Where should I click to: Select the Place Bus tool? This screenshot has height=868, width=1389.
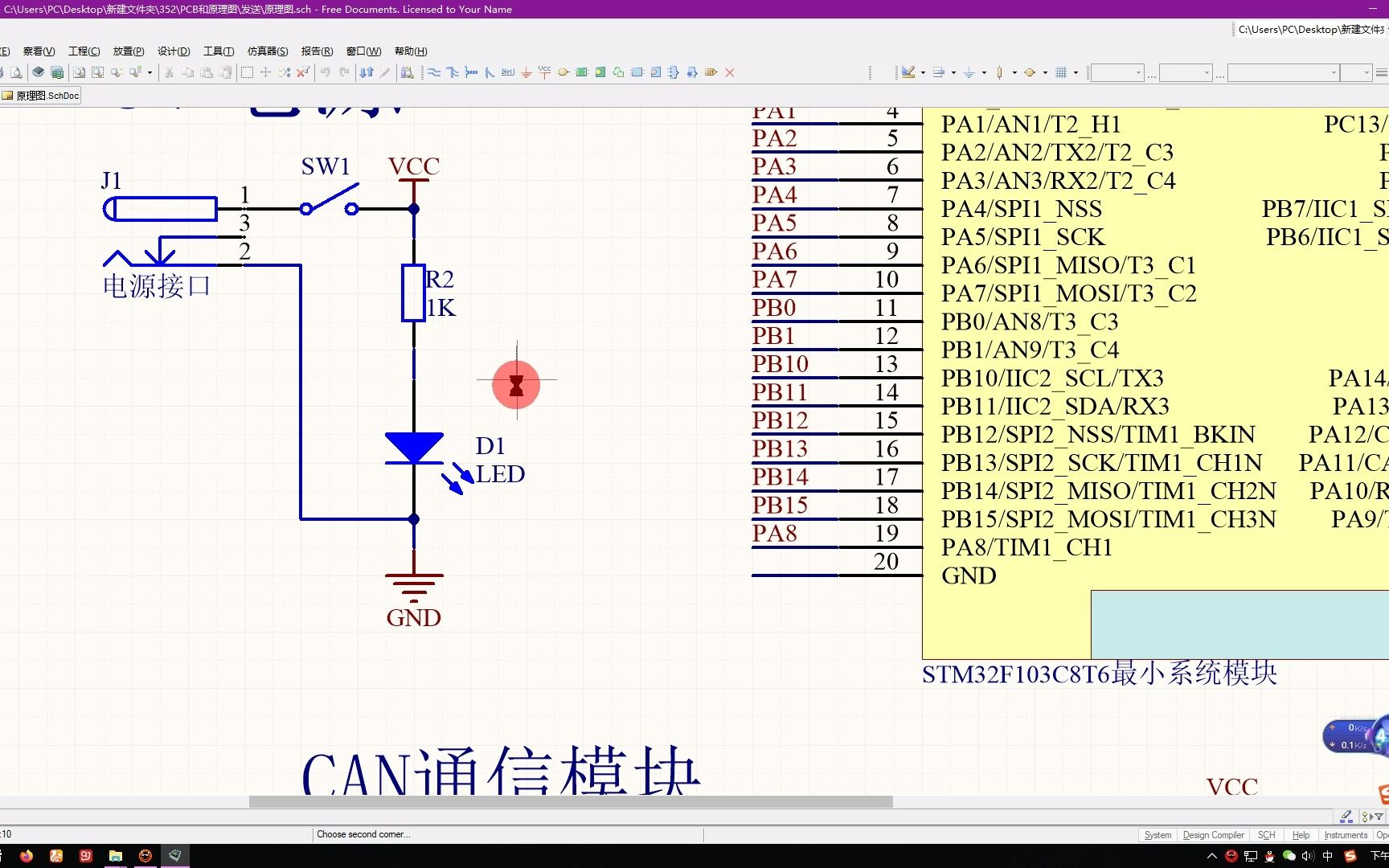451,72
